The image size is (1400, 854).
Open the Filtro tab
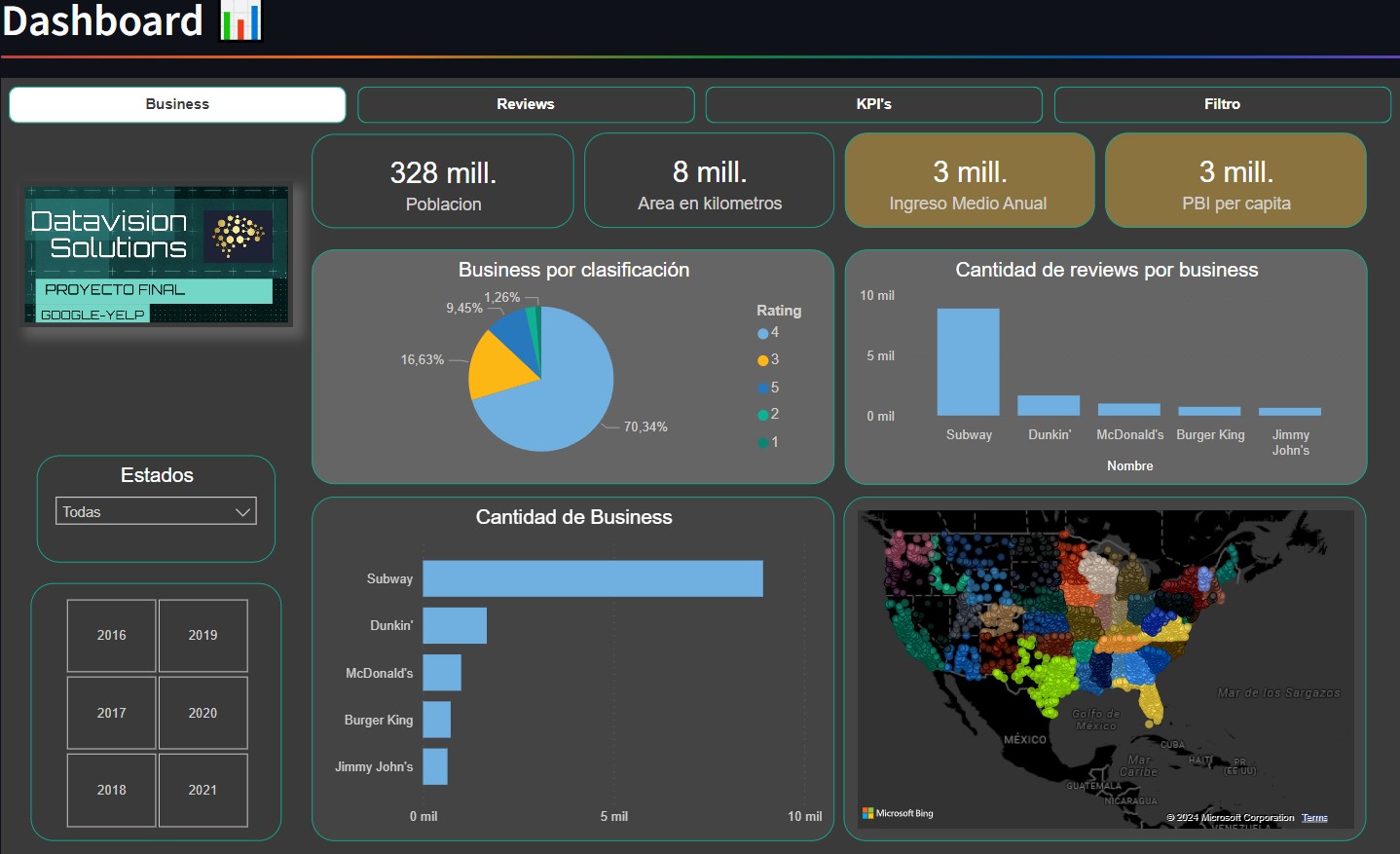(1222, 104)
